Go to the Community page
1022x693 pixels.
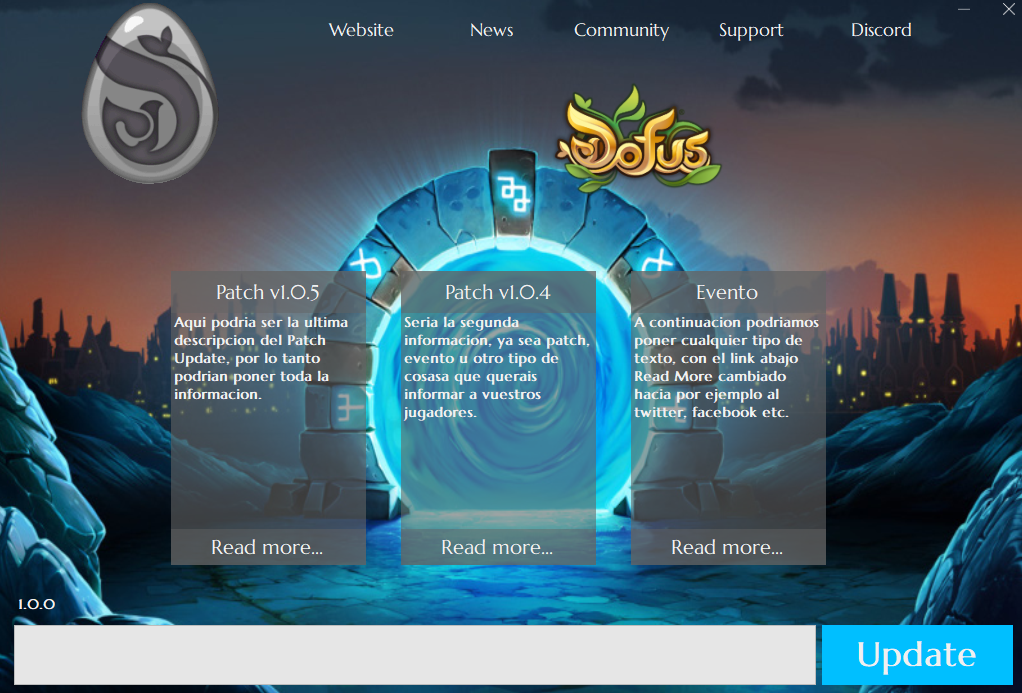(x=621, y=31)
